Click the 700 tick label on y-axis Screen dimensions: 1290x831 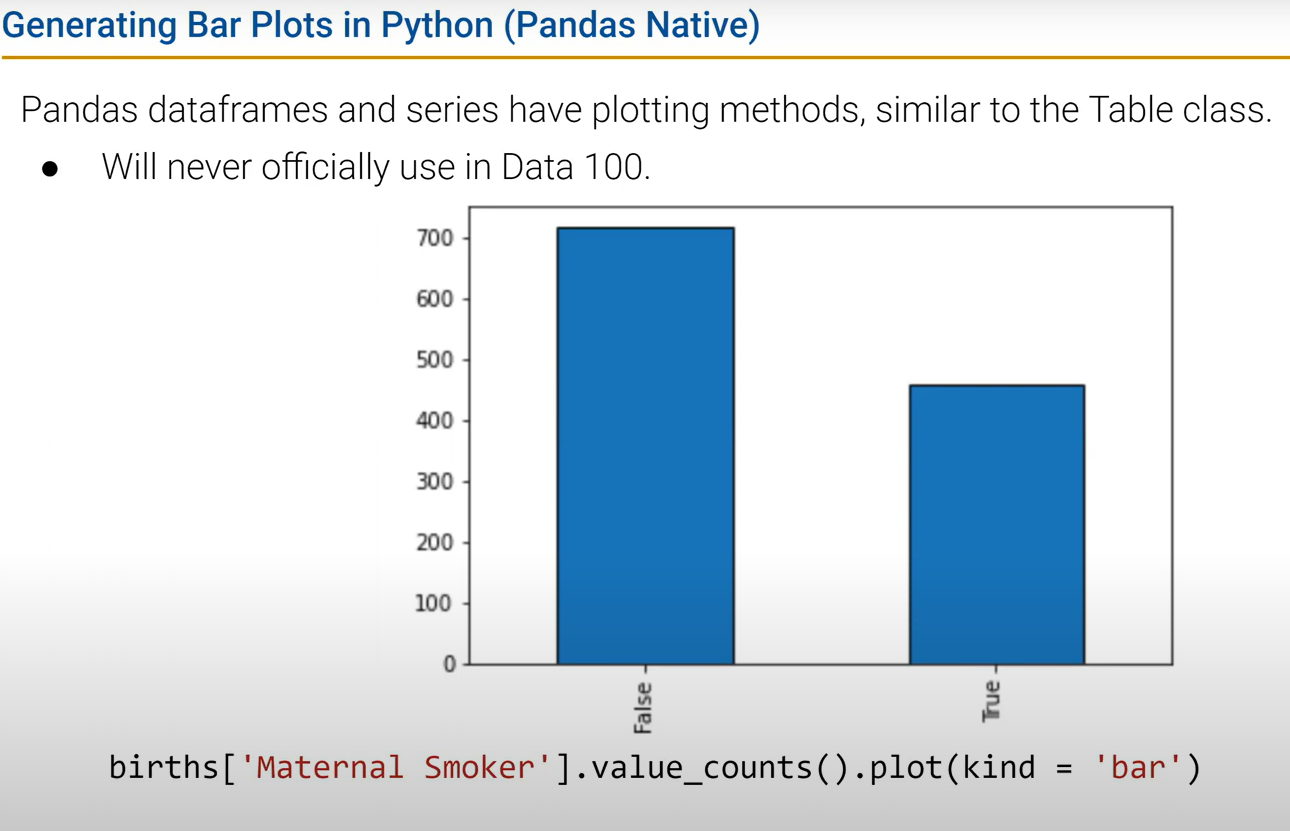point(435,238)
